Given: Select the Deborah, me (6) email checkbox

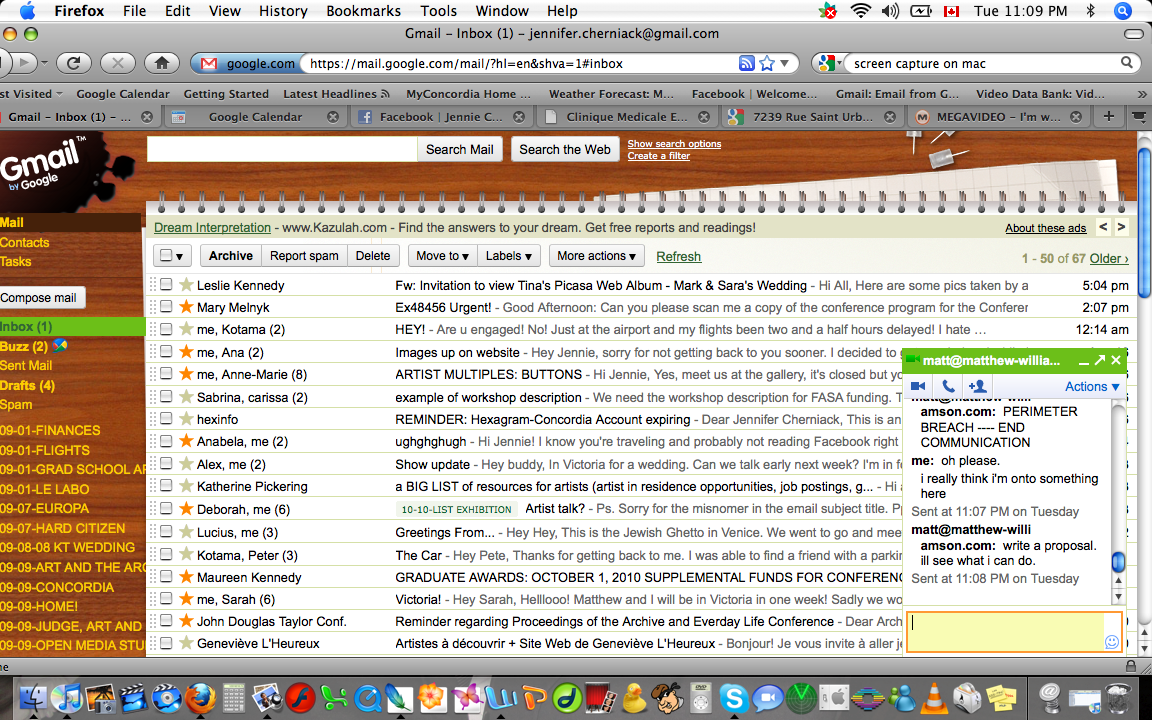Looking at the screenshot, I should (x=166, y=508).
